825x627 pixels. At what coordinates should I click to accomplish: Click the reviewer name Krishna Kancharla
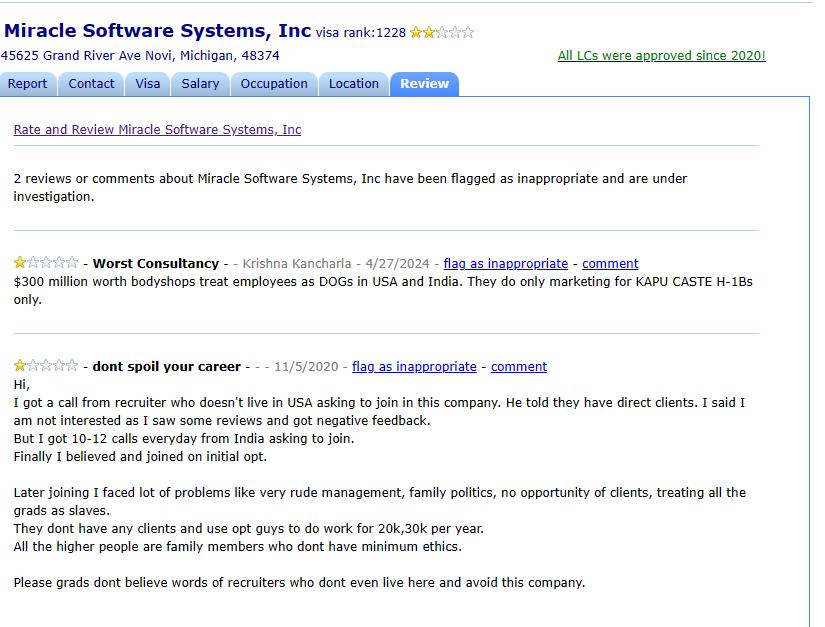297,264
